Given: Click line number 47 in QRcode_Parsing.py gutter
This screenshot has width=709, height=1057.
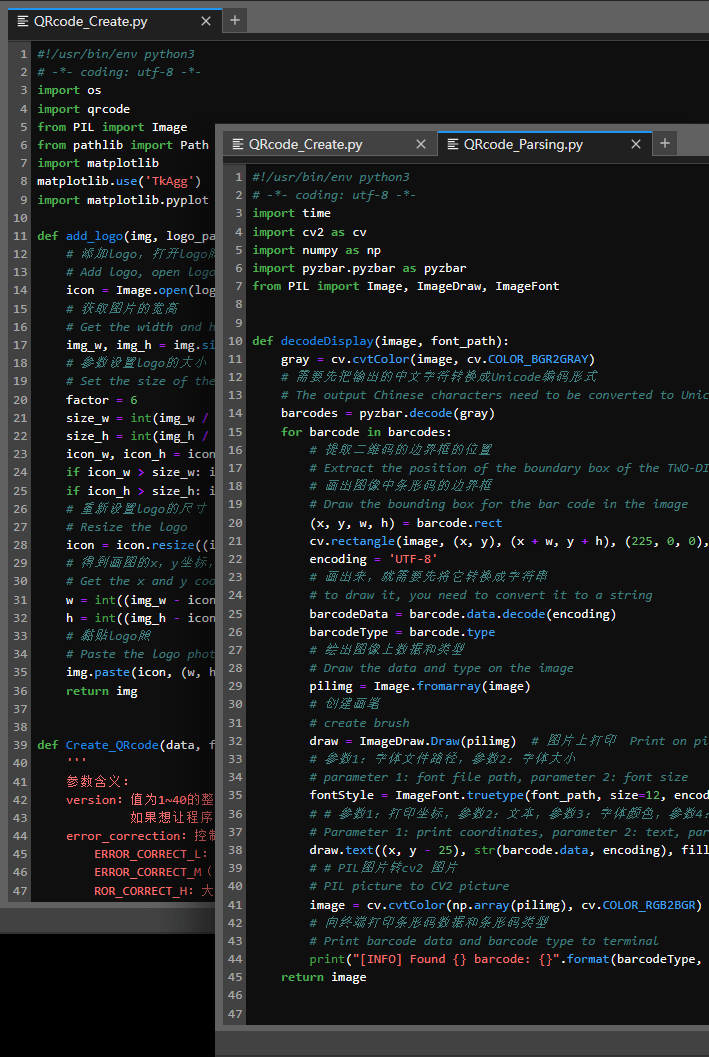Looking at the screenshot, I should tap(235, 1014).
